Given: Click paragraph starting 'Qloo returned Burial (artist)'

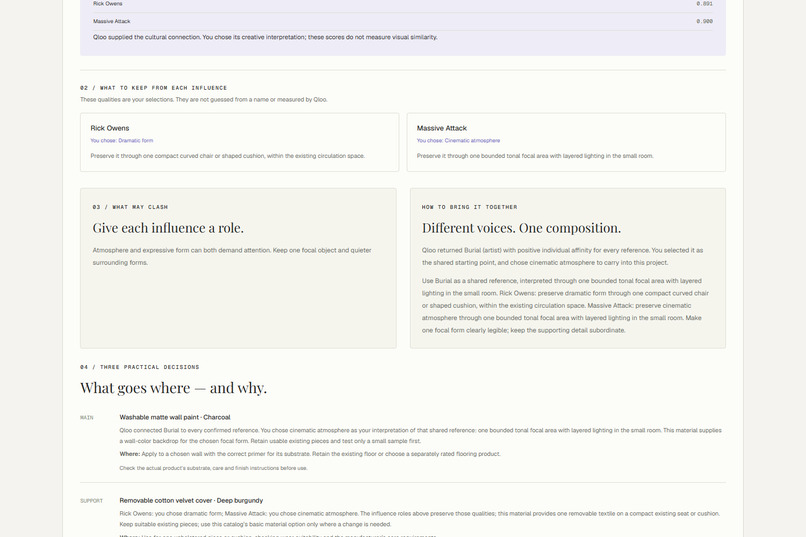Looking at the screenshot, I should tap(562, 256).
